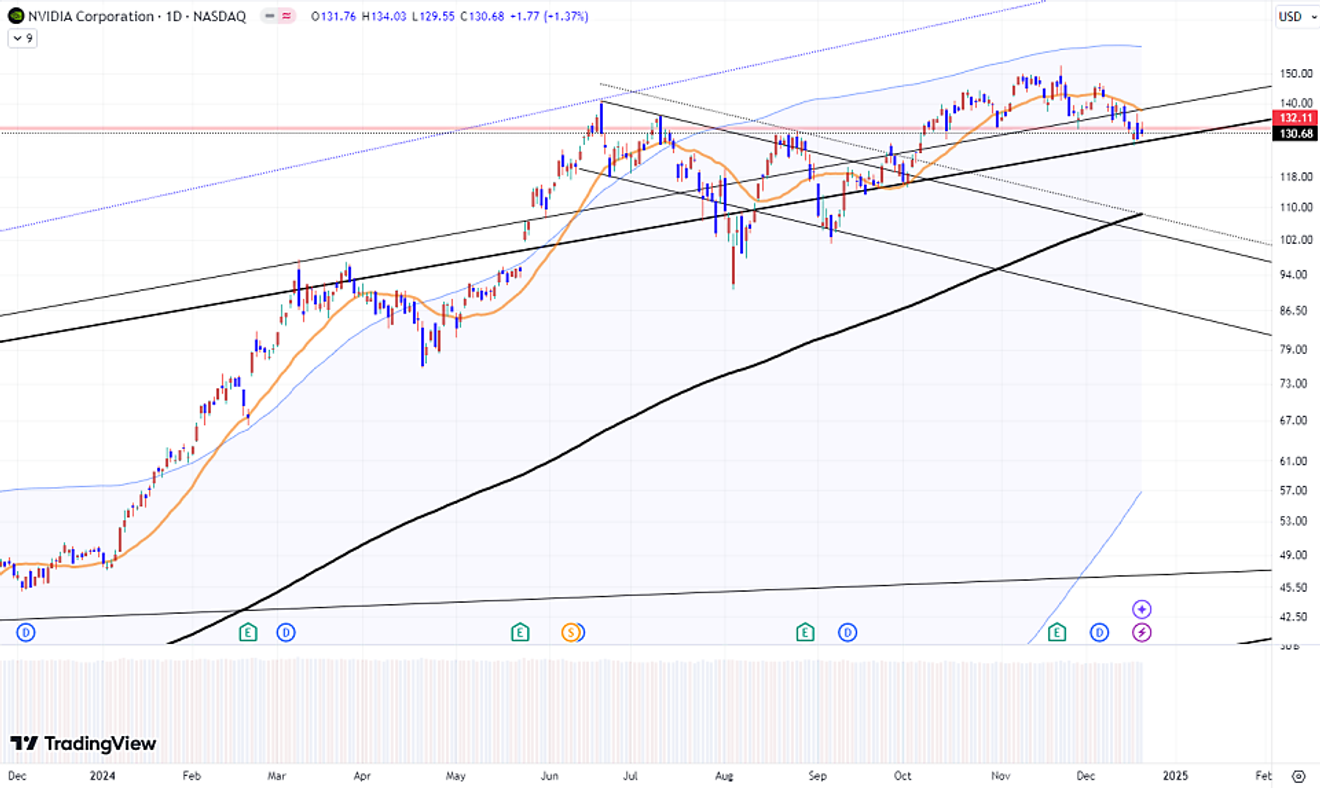Click the purple star news marker

point(1142,609)
